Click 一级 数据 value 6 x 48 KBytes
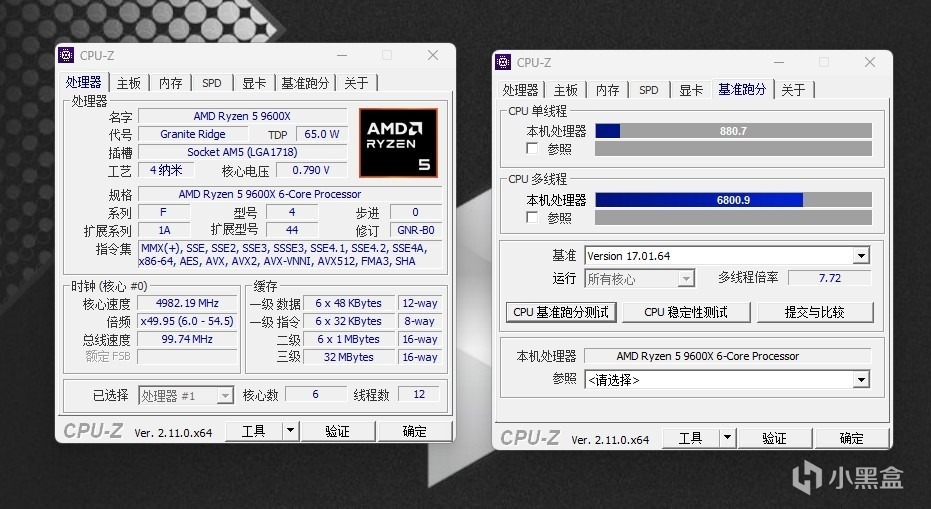Image resolution: width=931 pixels, height=509 pixels. click(349, 303)
